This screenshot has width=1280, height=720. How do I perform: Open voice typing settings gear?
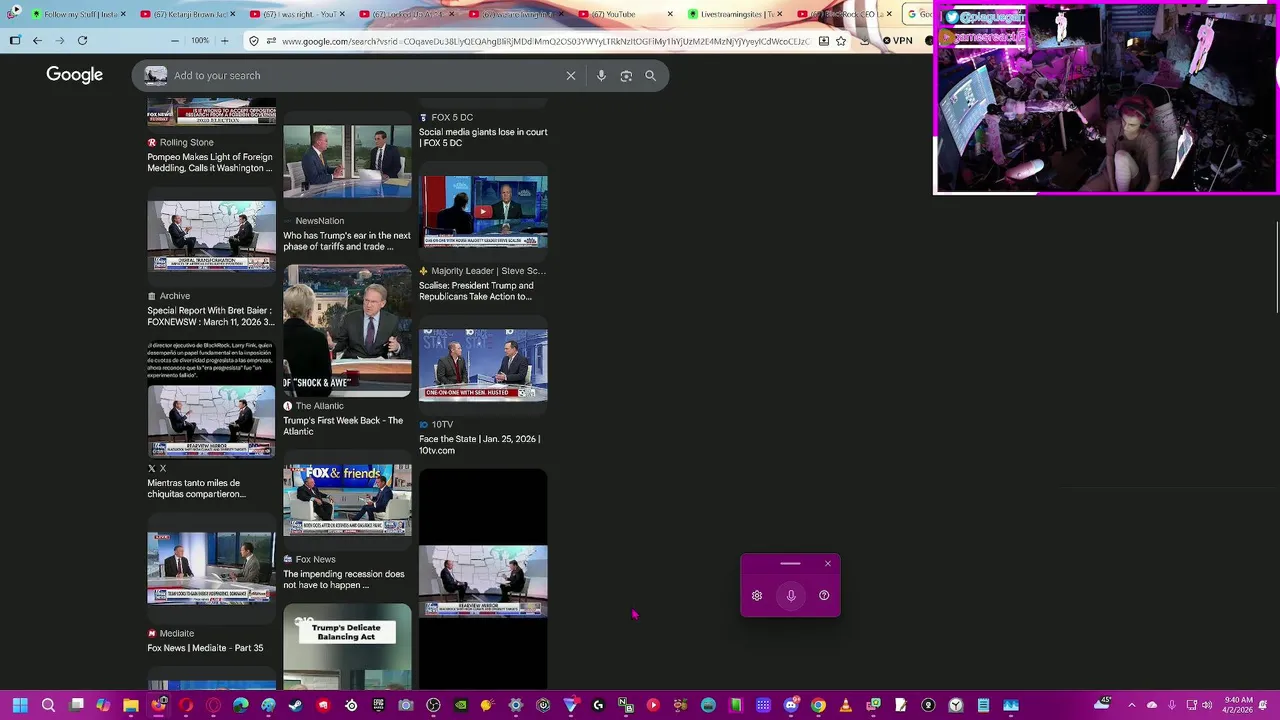(x=757, y=596)
